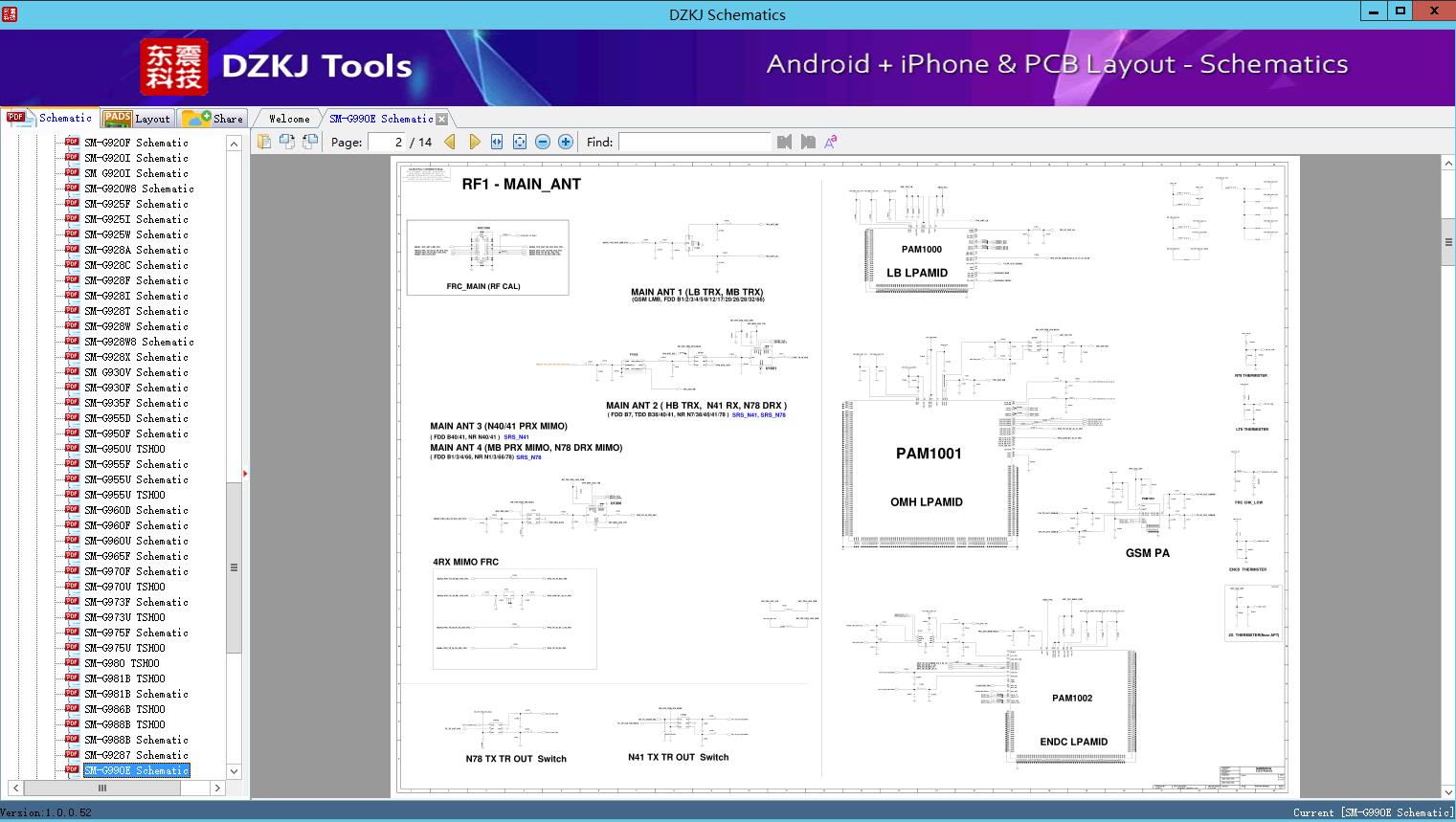Open the Welcome document tab
1456x822 pixels.
click(x=289, y=119)
